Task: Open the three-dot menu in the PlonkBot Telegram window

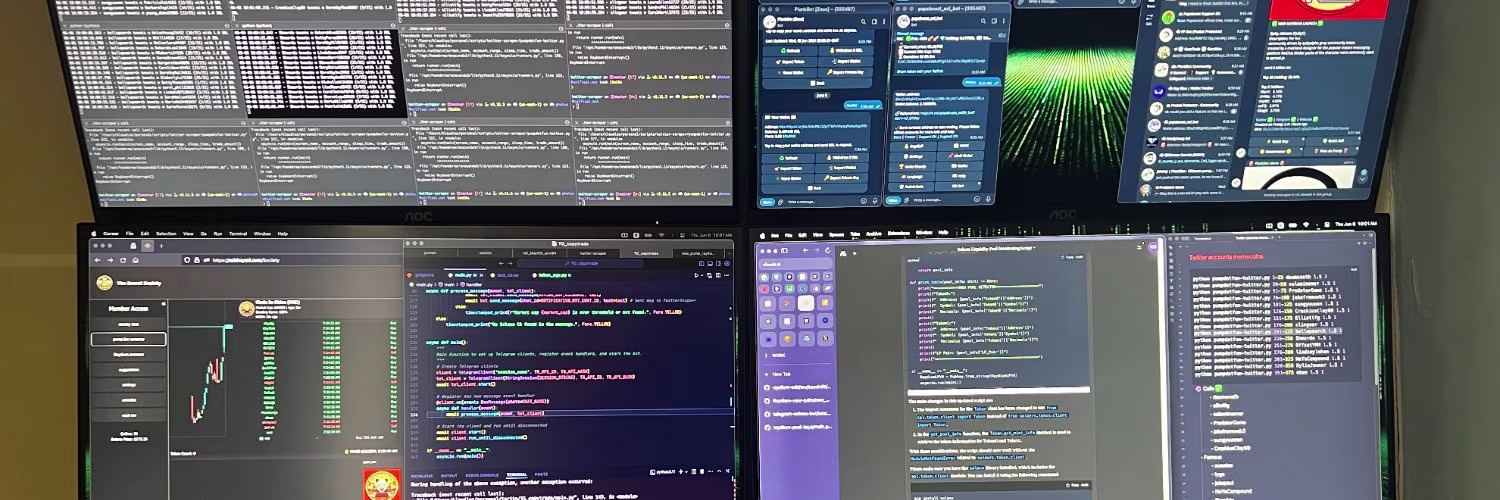Action: 884,21
